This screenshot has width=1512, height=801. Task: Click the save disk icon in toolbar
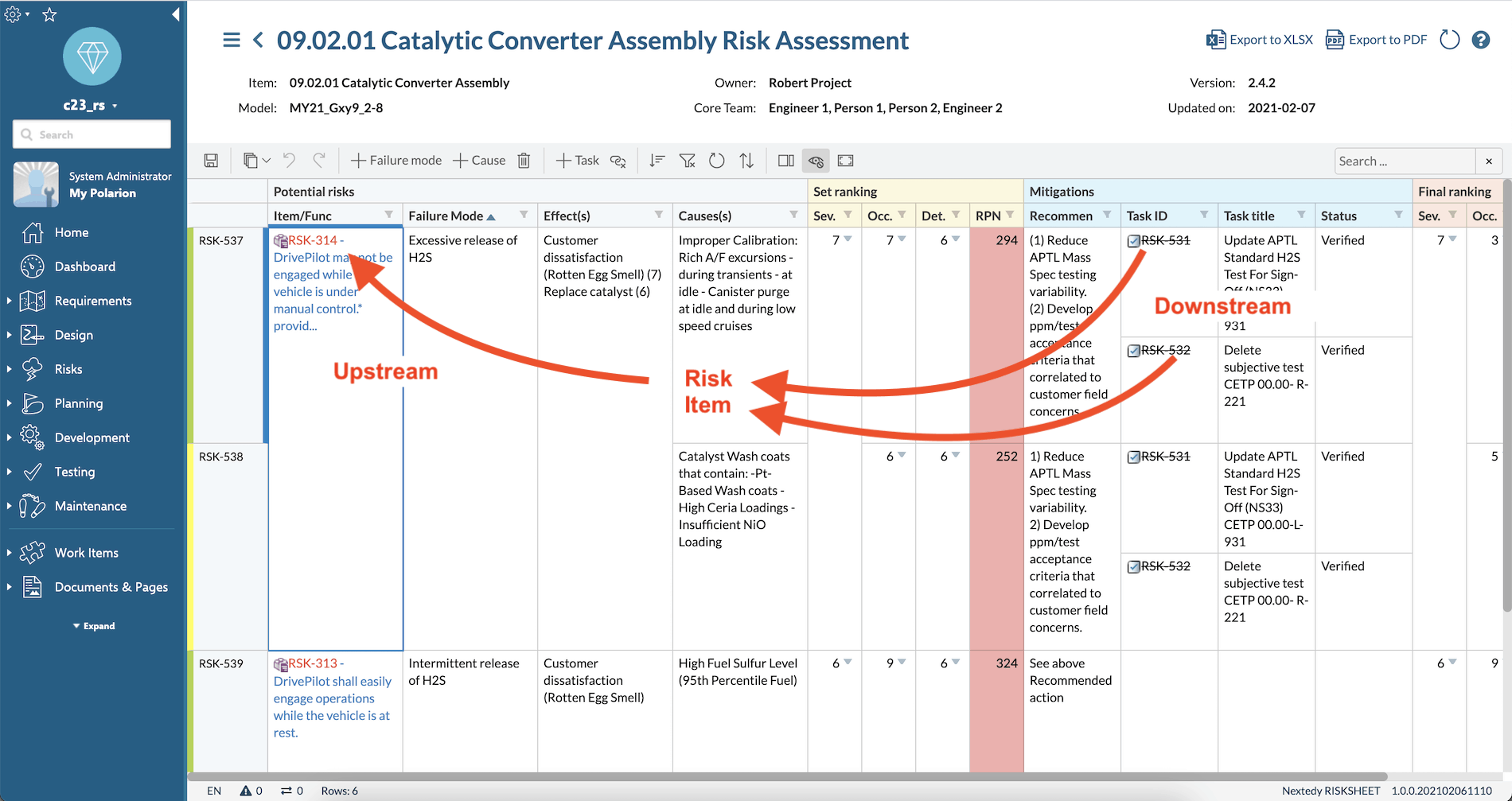(211, 161)
